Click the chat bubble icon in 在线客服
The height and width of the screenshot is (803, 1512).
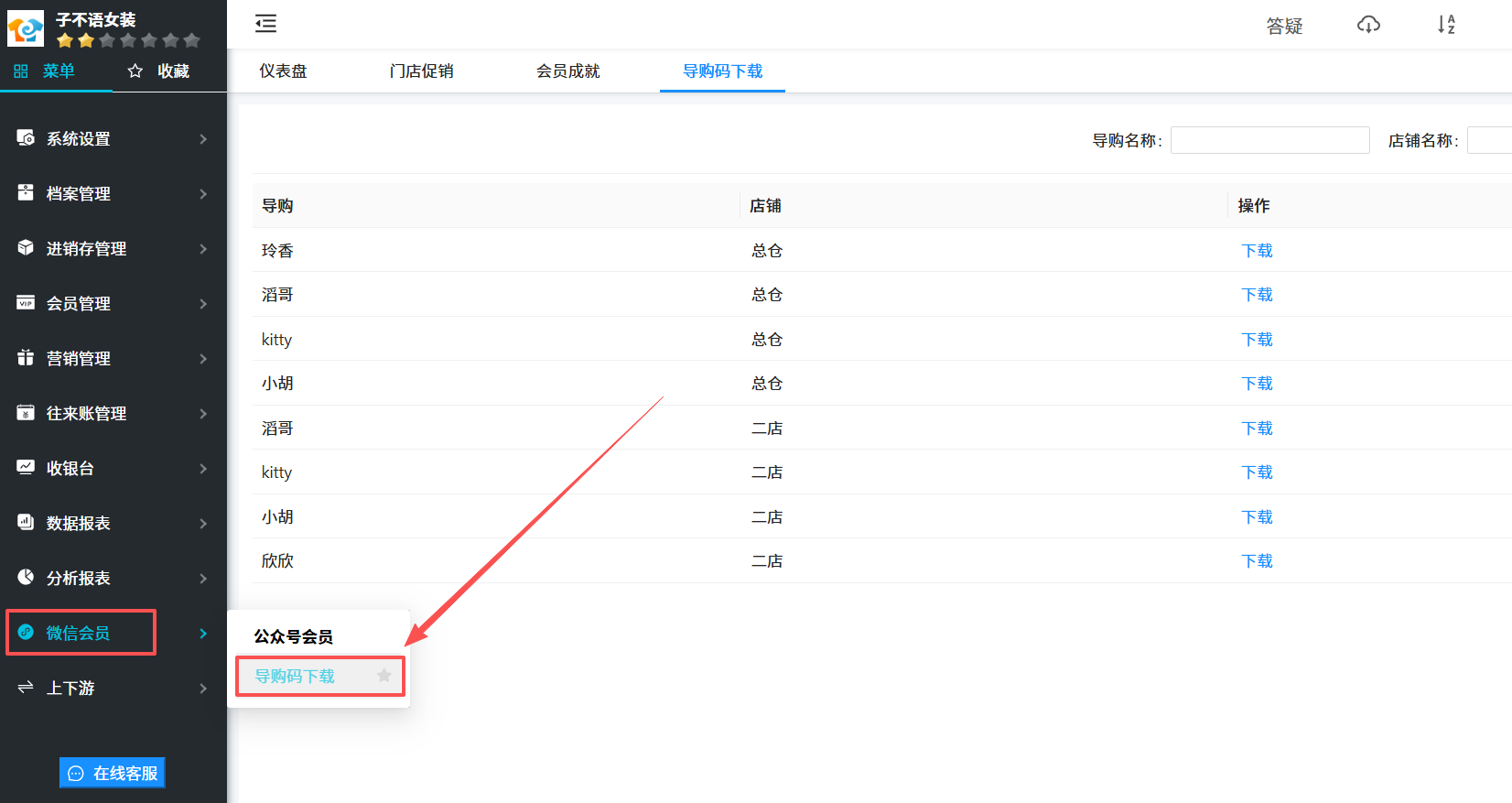point(76,774)
